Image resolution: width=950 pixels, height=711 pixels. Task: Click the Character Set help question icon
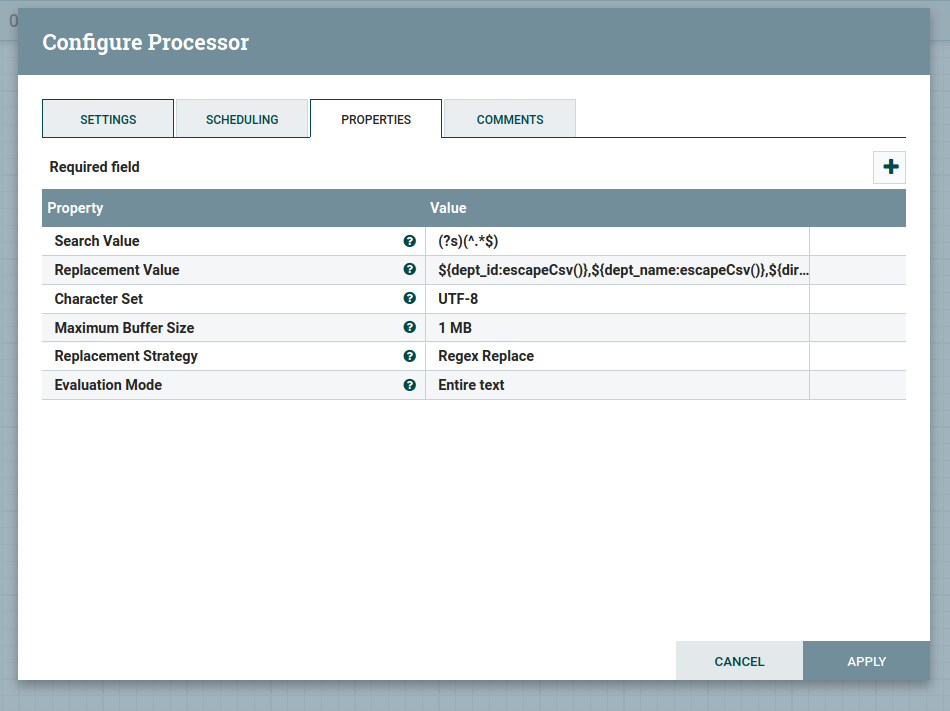pos(409,298)
